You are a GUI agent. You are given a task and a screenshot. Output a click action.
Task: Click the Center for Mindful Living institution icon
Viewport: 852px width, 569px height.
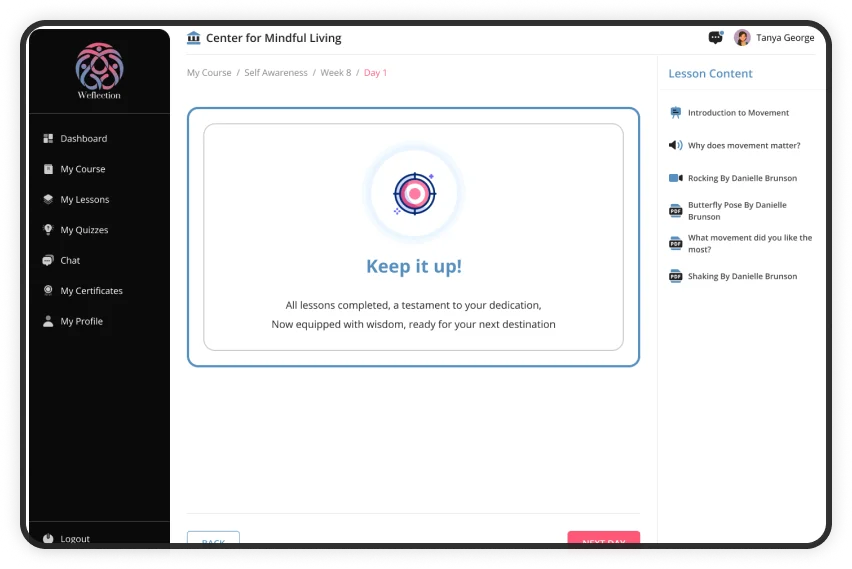(194, 38)
